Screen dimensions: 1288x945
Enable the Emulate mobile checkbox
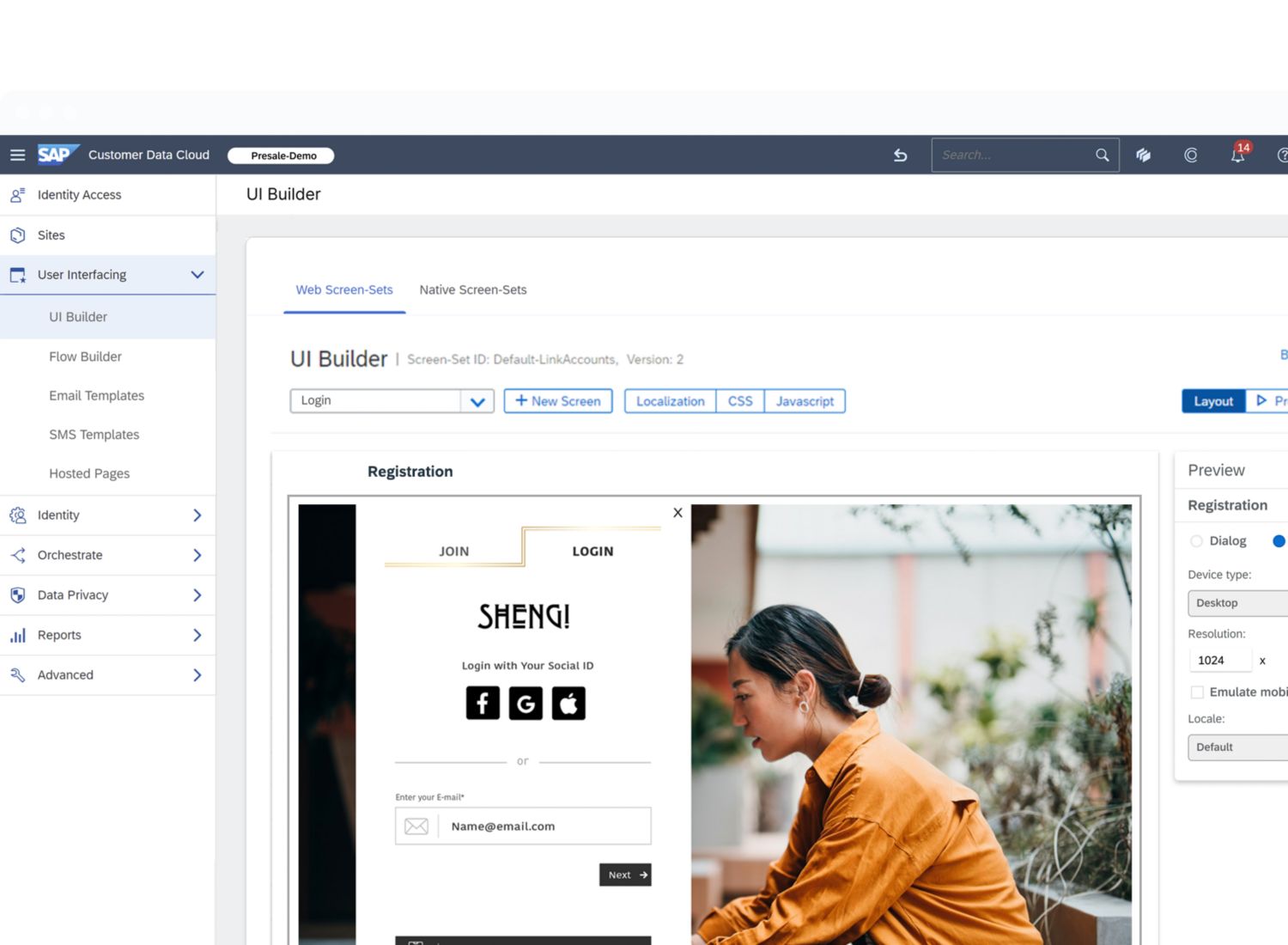pos(1197,692)
